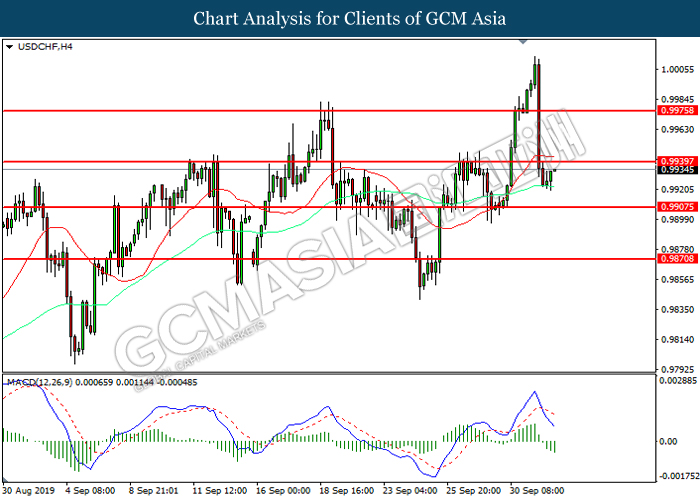700x500 pixels.
Task: Click the 0.98990 price axis value
Action: pyautogui.click(x=678, y=219)
